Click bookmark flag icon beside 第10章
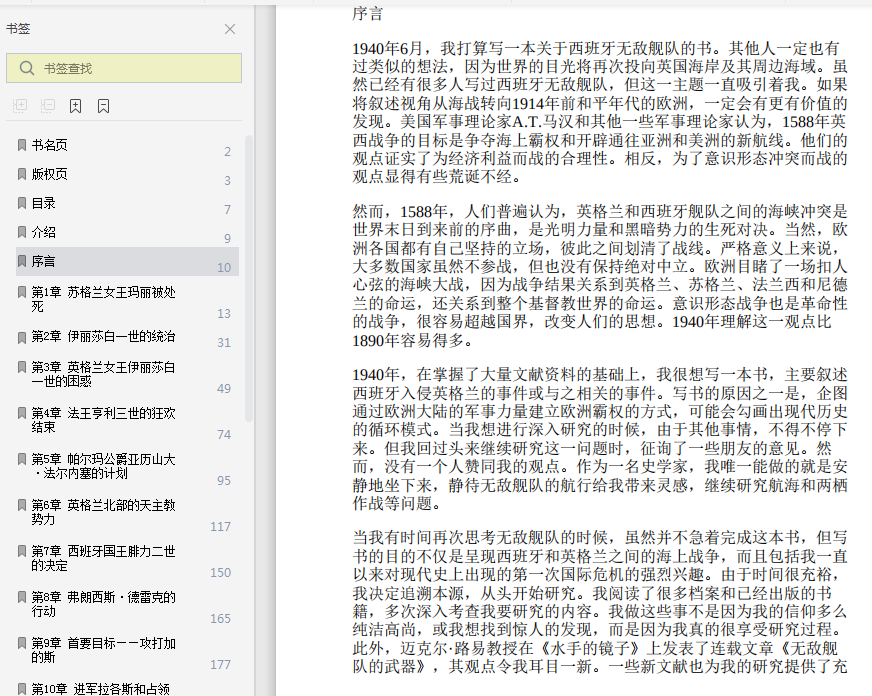Viewport: 872px width, 696px height. pos(22,689)
